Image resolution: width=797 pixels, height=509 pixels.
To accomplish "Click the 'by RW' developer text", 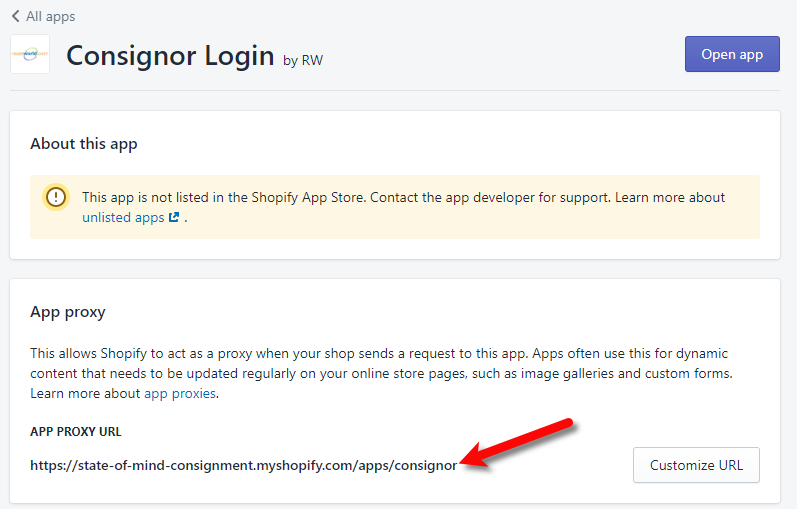I will coord(303,61).
